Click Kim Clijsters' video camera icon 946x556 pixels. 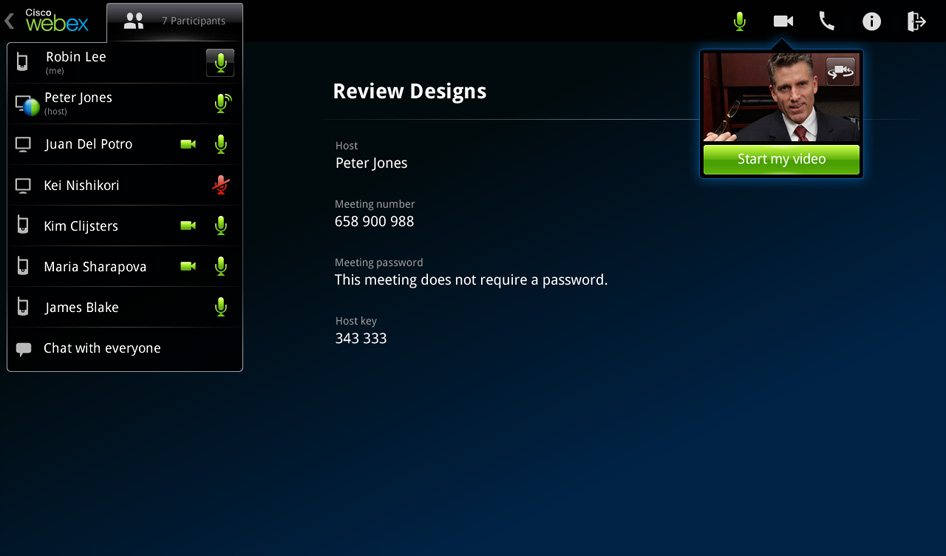click(187, 226)
